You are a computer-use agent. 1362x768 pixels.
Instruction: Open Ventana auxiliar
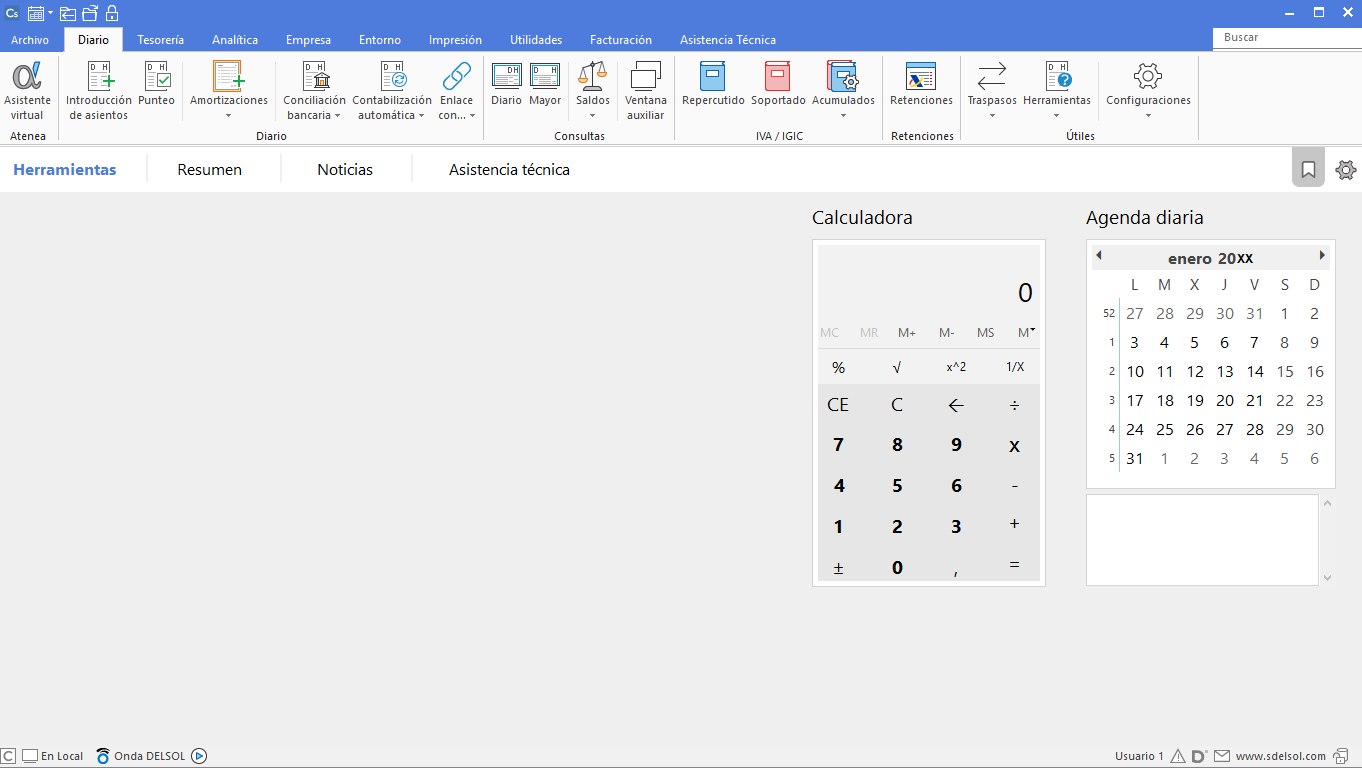[646, 91]
